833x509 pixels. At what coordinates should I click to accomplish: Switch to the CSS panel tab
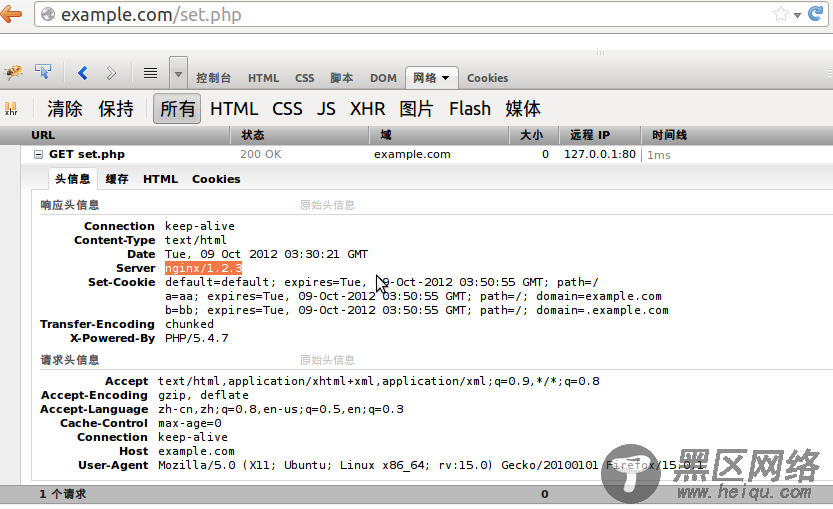click(304, 78)
